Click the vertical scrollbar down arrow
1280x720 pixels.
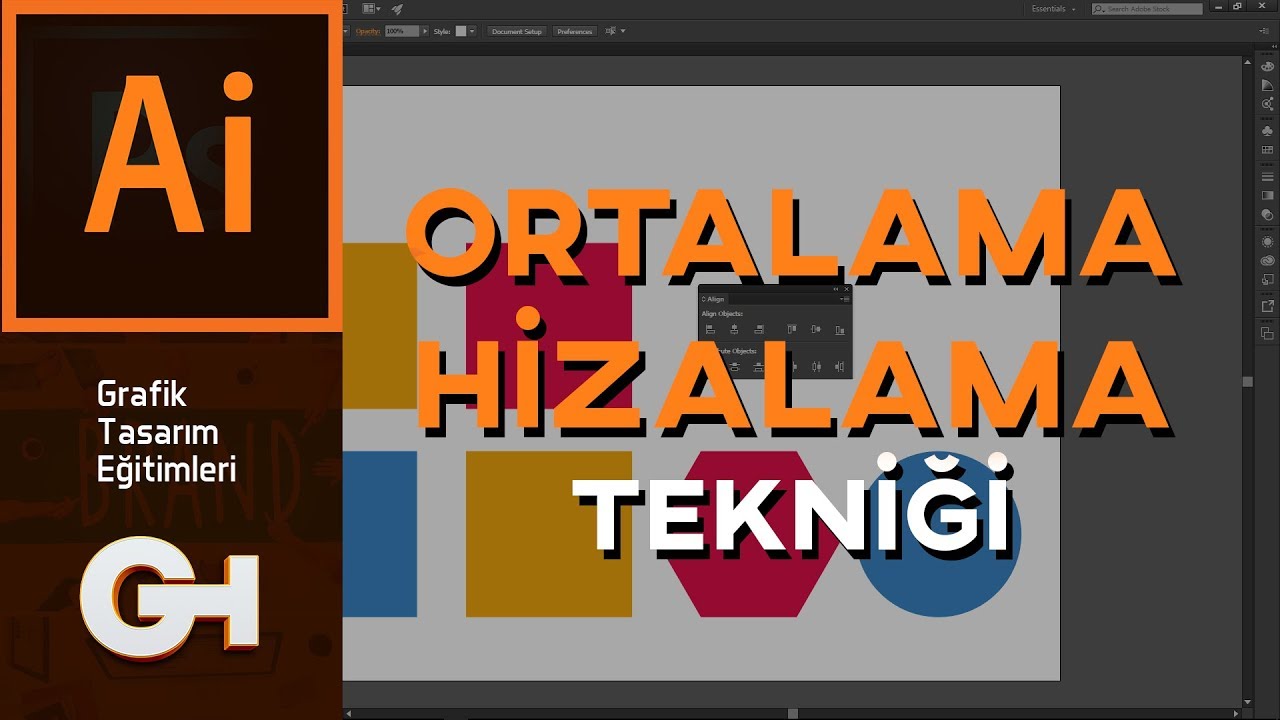(1248, 702)
